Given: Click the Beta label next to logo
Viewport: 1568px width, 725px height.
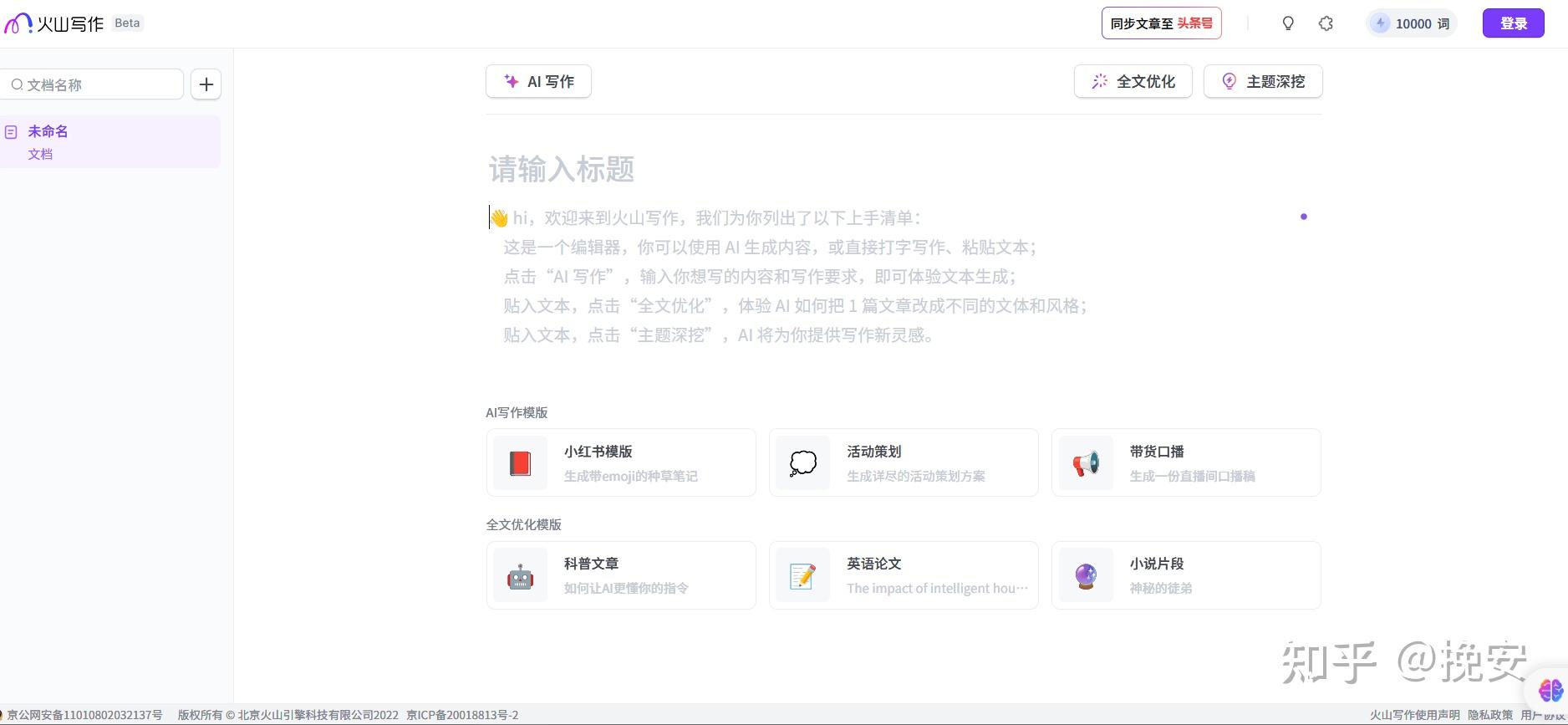Looking at the screenshot, I should pos(127,23).
